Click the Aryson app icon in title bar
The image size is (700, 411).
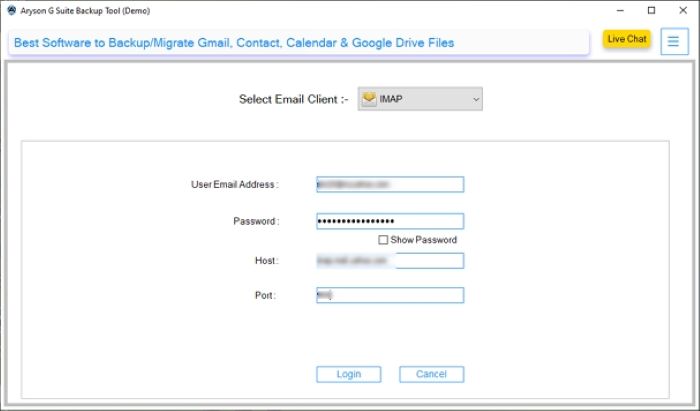point(12,10)
